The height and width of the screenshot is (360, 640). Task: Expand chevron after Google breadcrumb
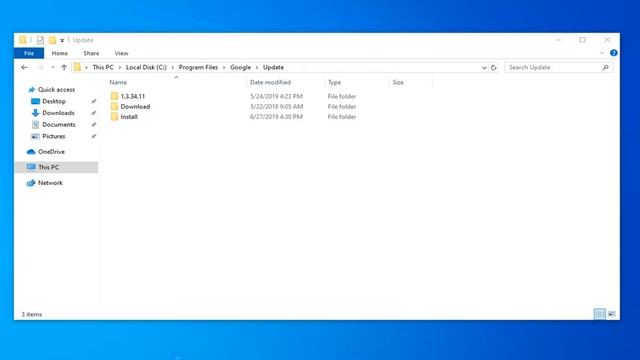tap(257, 67)
